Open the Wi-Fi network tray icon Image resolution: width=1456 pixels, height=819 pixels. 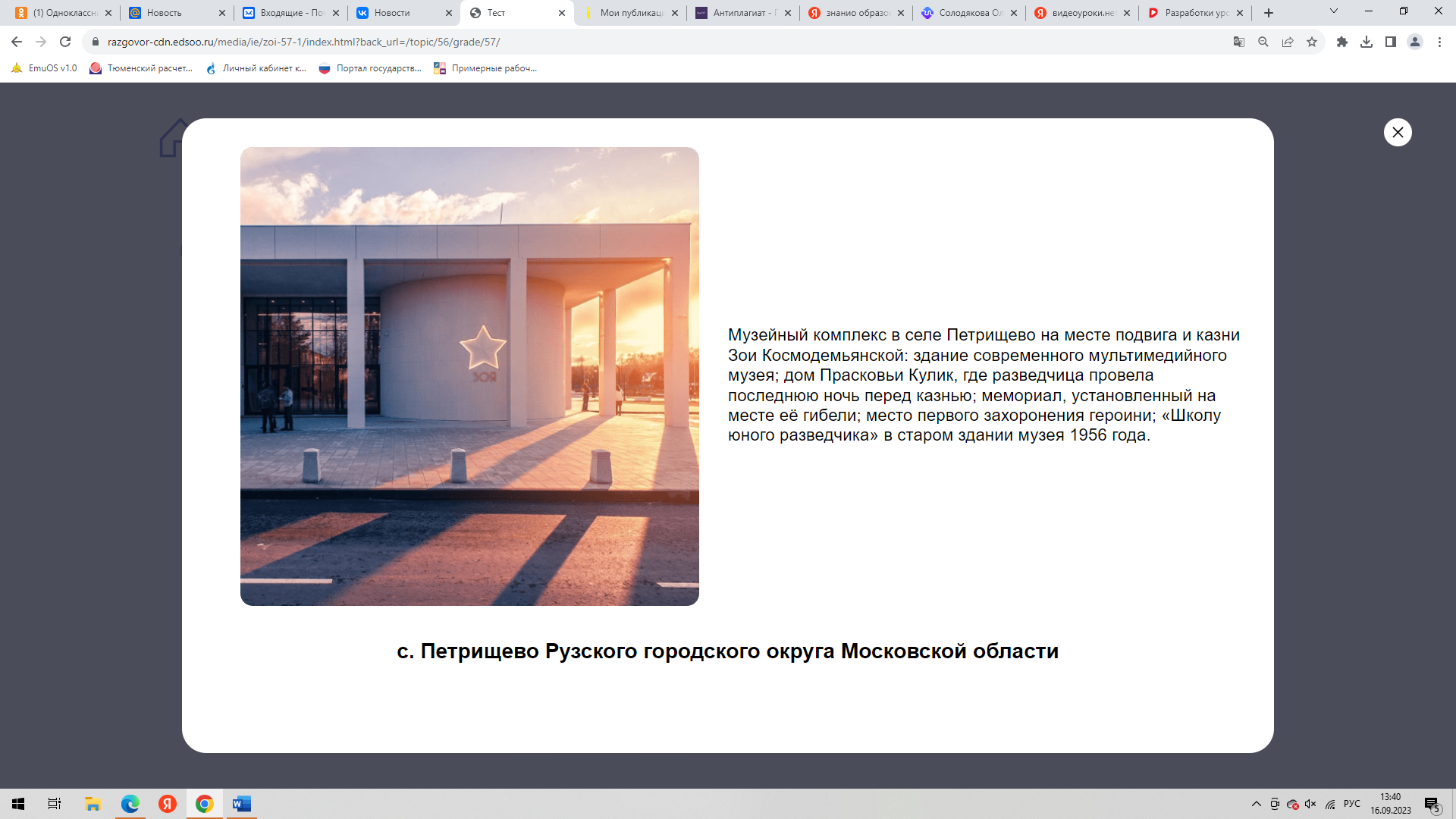point(1330,804)
